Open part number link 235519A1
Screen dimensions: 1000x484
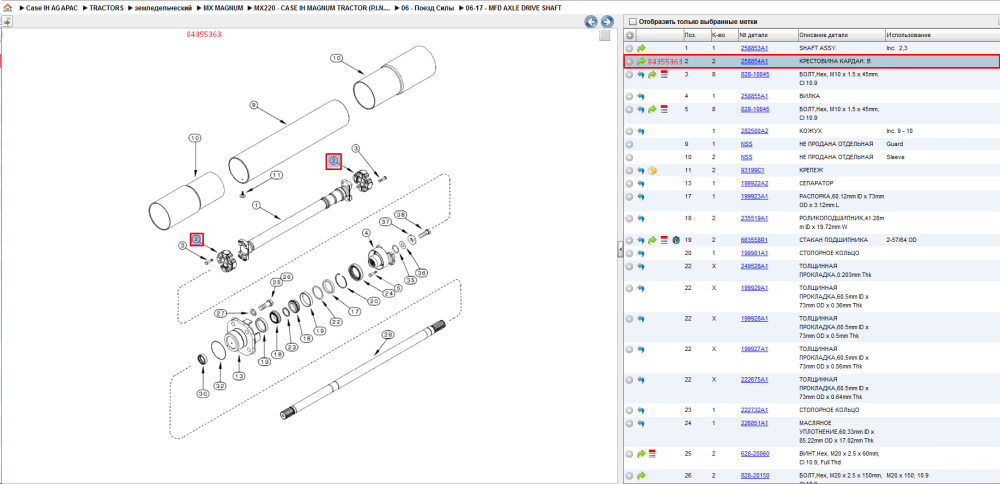(x=754, y=218)
